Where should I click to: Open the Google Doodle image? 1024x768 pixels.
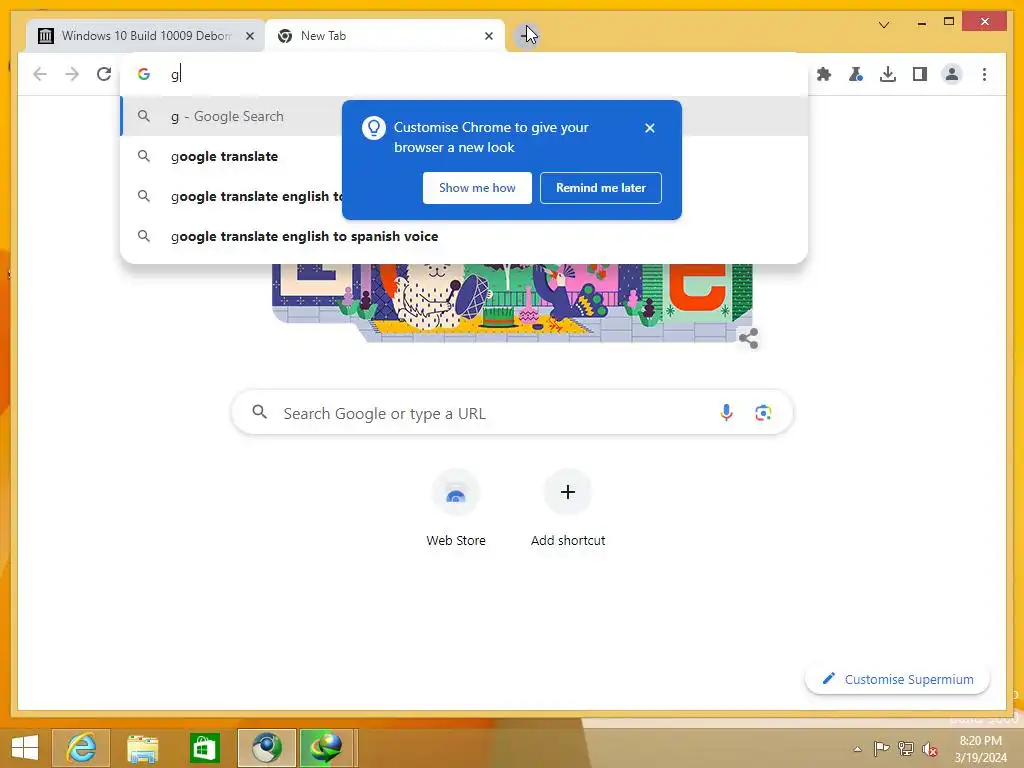point(512,302)
